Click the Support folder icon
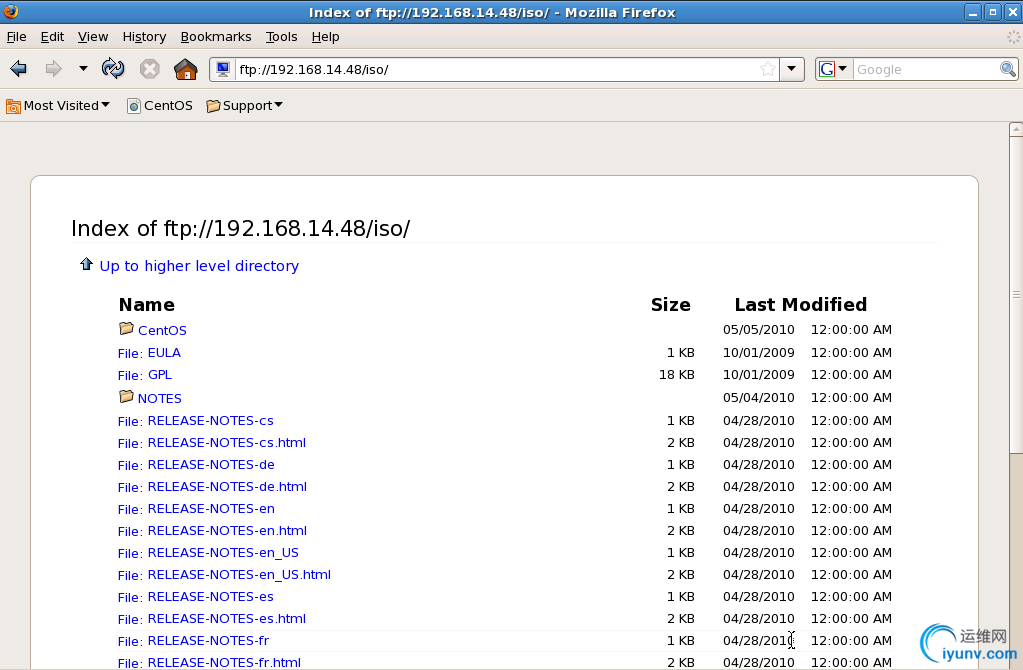The image size is (1023, 670). [x=213, y=106]
